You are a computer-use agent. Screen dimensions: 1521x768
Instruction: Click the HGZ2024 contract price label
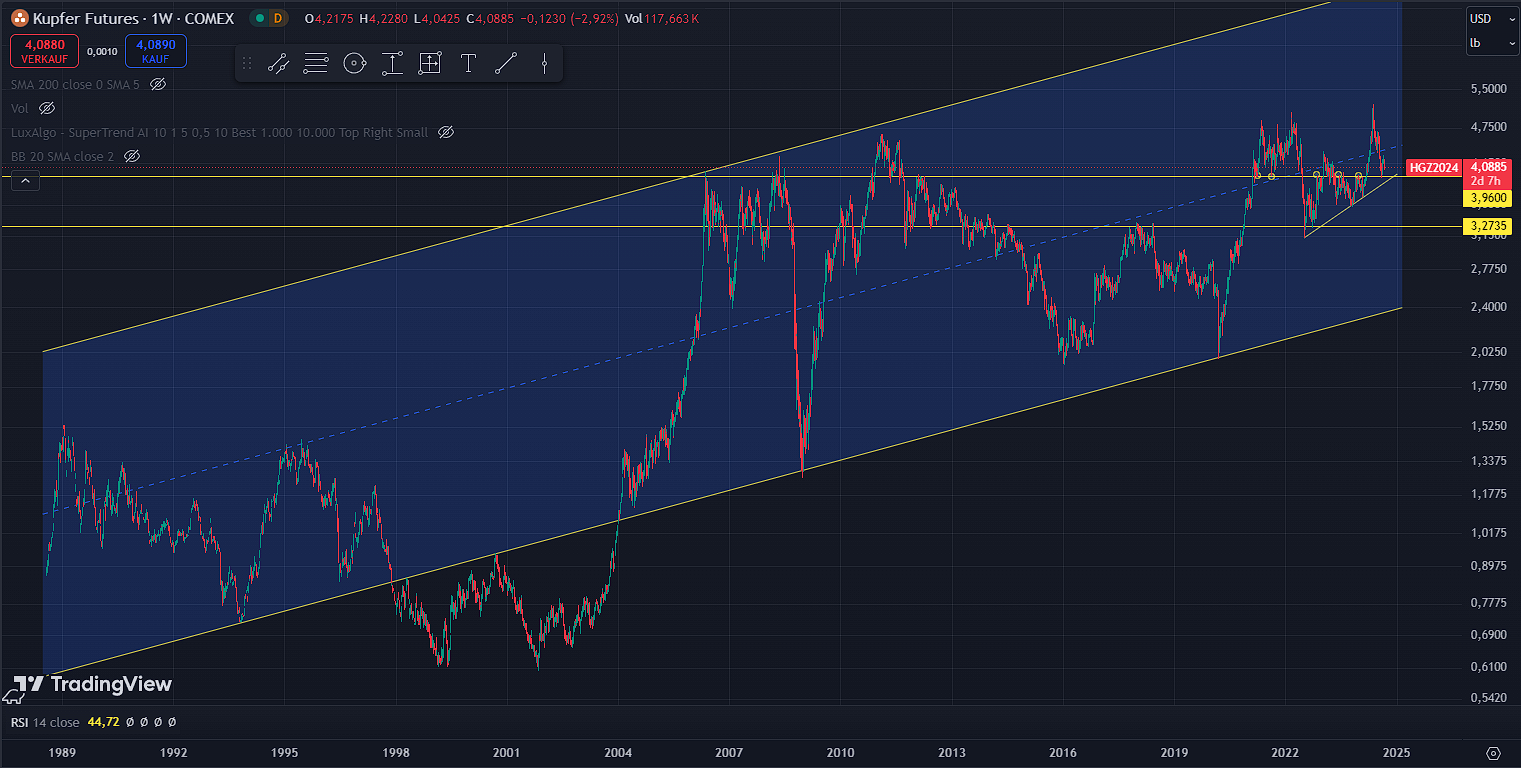point(1433,168)
